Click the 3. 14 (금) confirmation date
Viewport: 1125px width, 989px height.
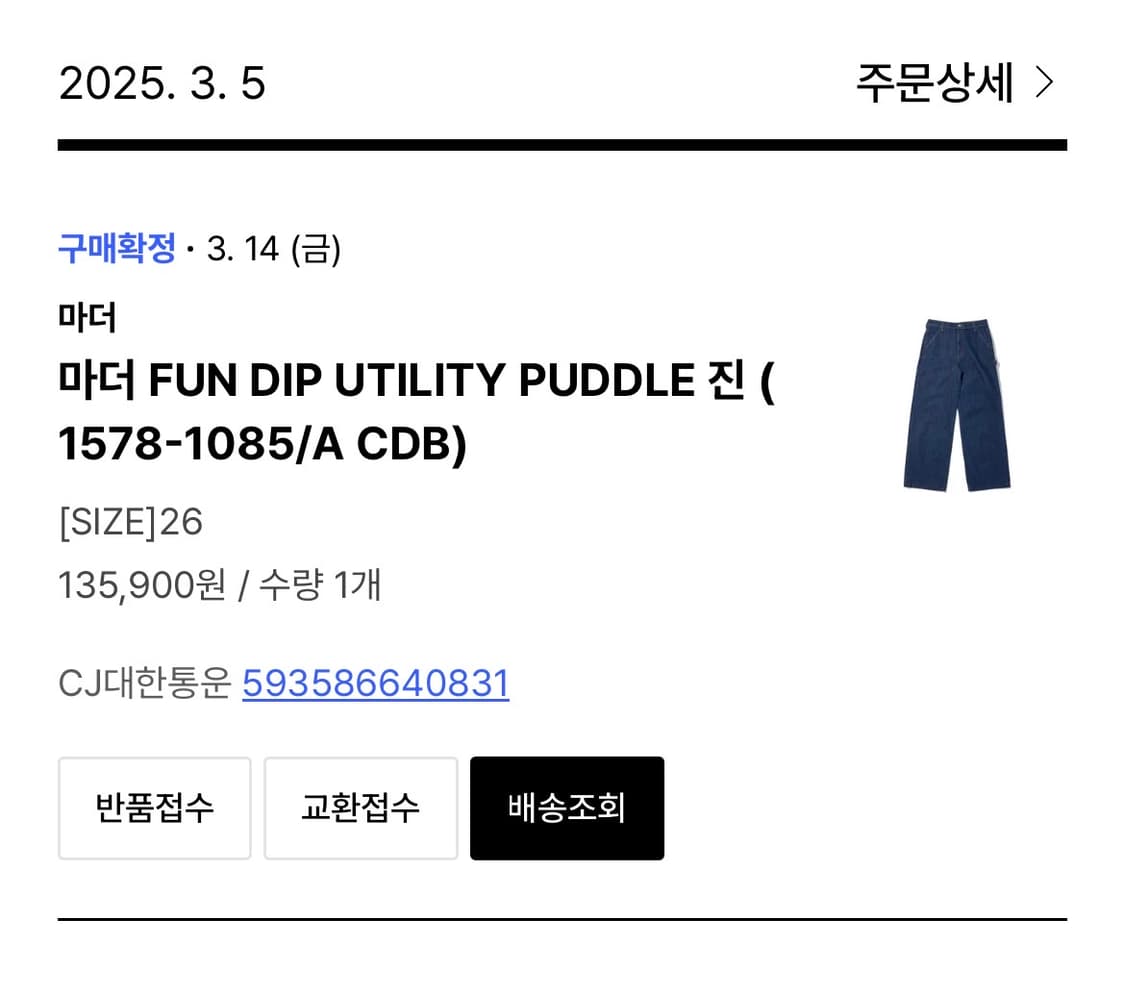[274, 248]
